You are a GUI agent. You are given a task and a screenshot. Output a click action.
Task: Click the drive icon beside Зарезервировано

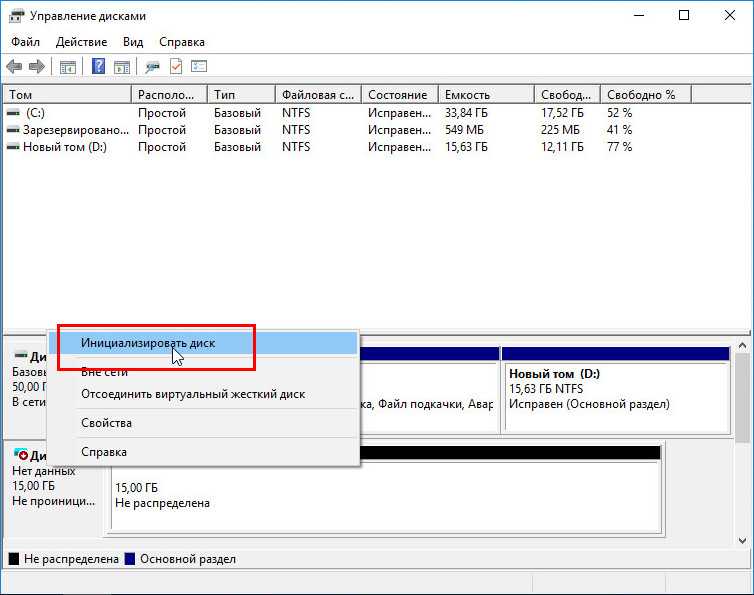(13, 130)
